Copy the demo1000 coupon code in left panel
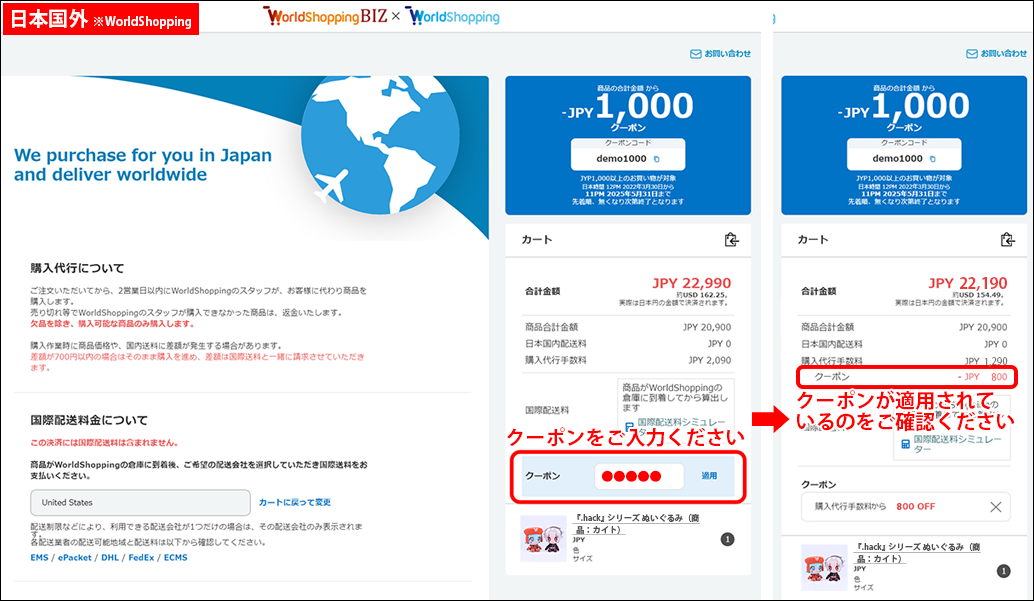 [656, 159]
